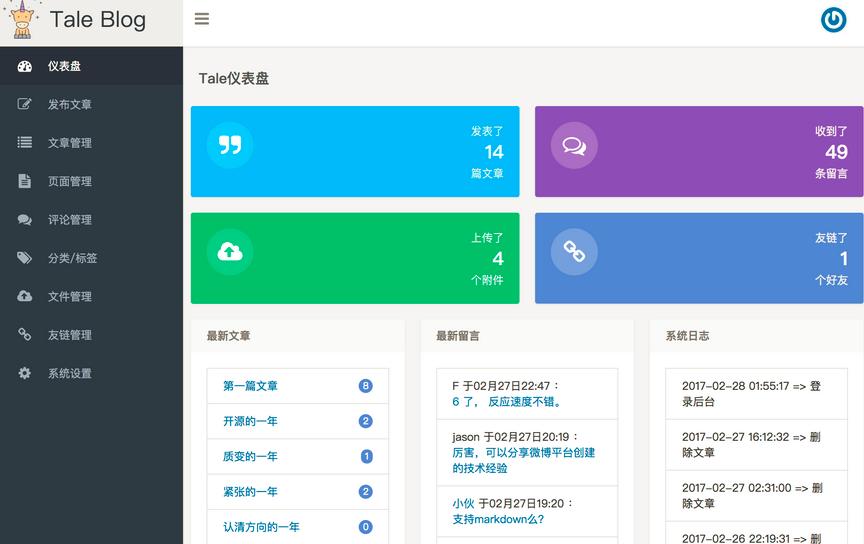Select 友链管理 in sidebar
This screenshot has height=544, width=864.
(x=91, y=335)
